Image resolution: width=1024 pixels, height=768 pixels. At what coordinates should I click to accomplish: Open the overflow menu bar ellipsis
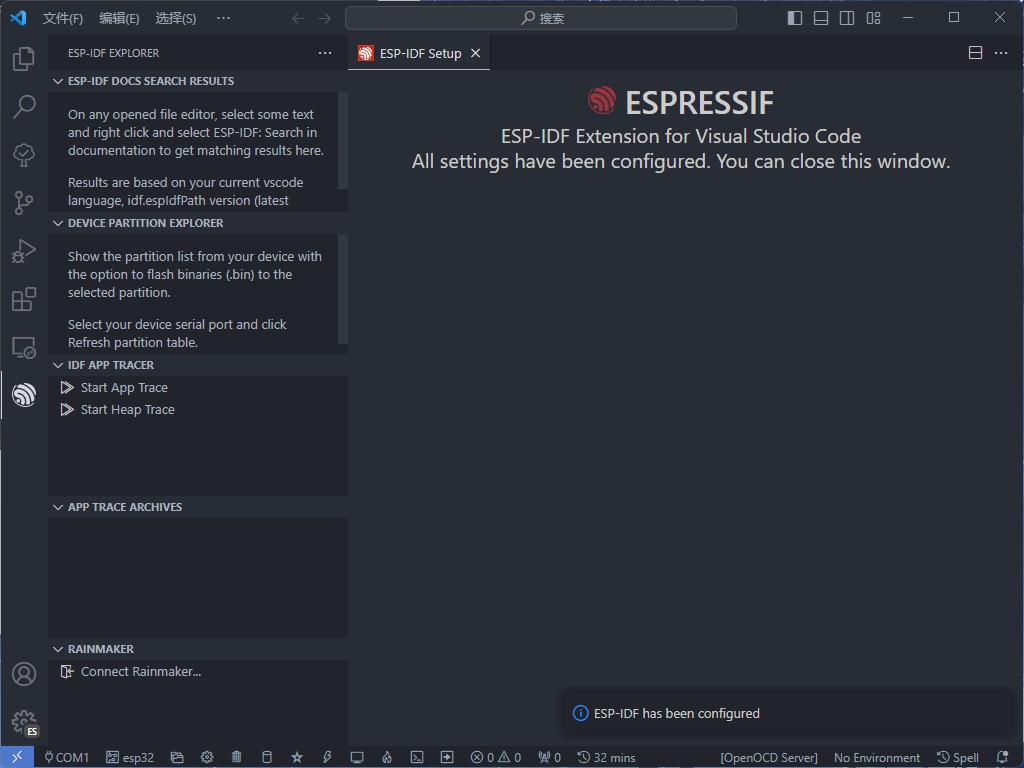point(223,18)
